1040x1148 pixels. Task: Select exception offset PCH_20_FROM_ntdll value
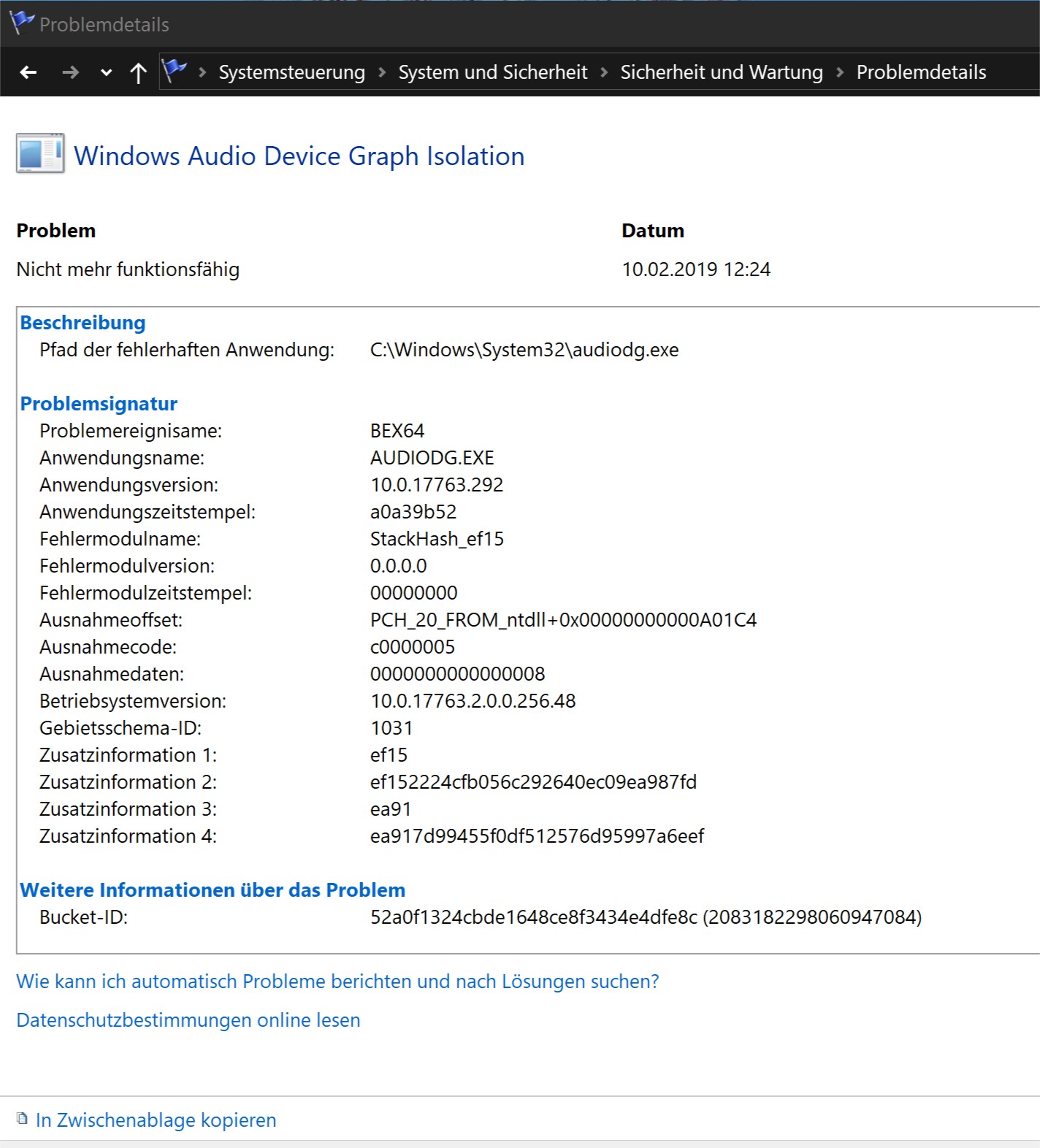click(x=563, y=620)
